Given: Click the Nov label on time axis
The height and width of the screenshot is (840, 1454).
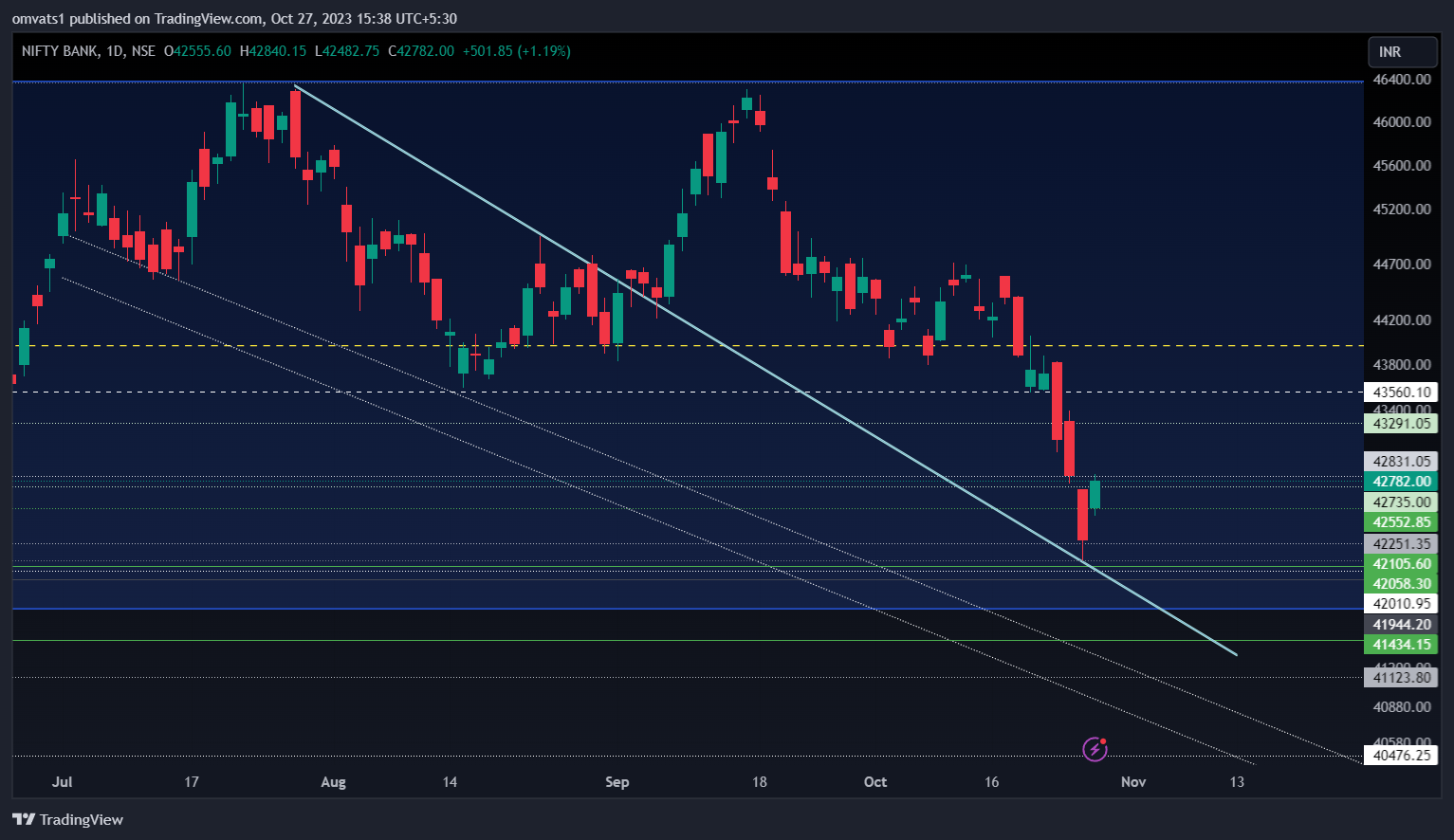Looking at the screenshot, I should 1133,782.
